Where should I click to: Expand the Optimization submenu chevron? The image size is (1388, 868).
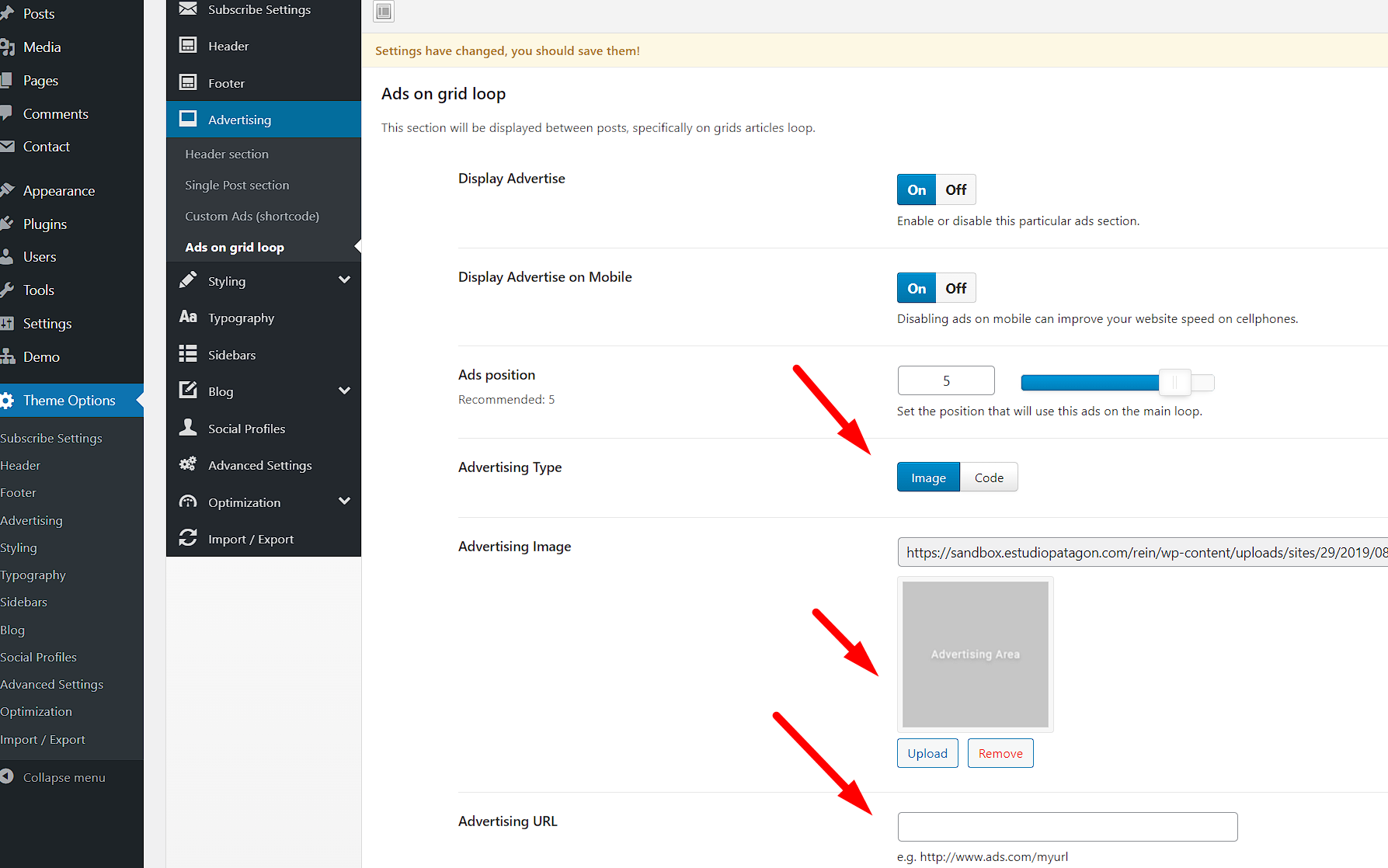[x=344, y=502]
